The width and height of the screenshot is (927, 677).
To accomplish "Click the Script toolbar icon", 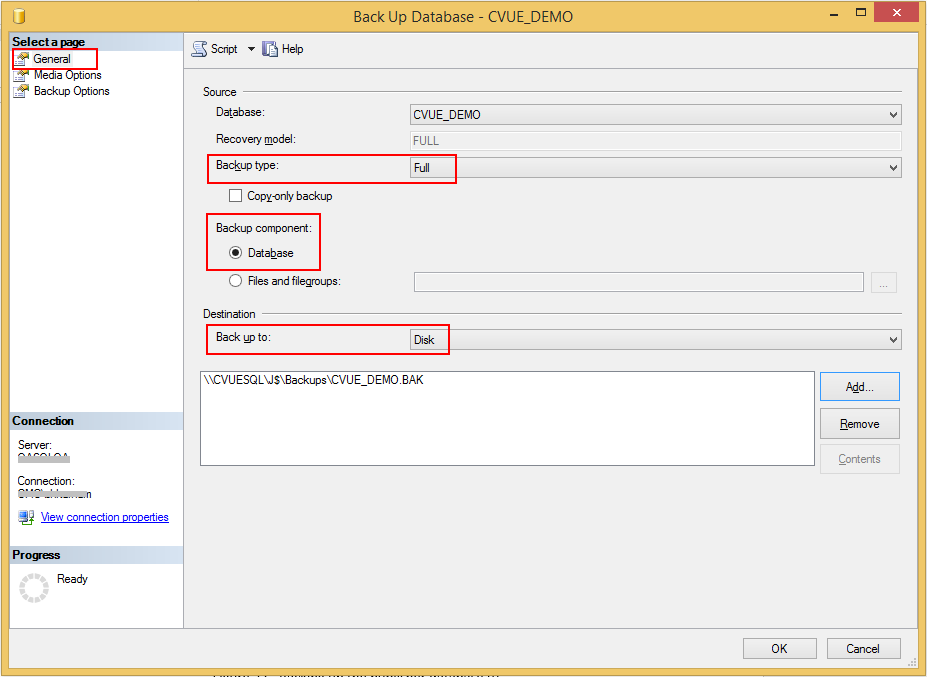I will [x=199, y=49].
